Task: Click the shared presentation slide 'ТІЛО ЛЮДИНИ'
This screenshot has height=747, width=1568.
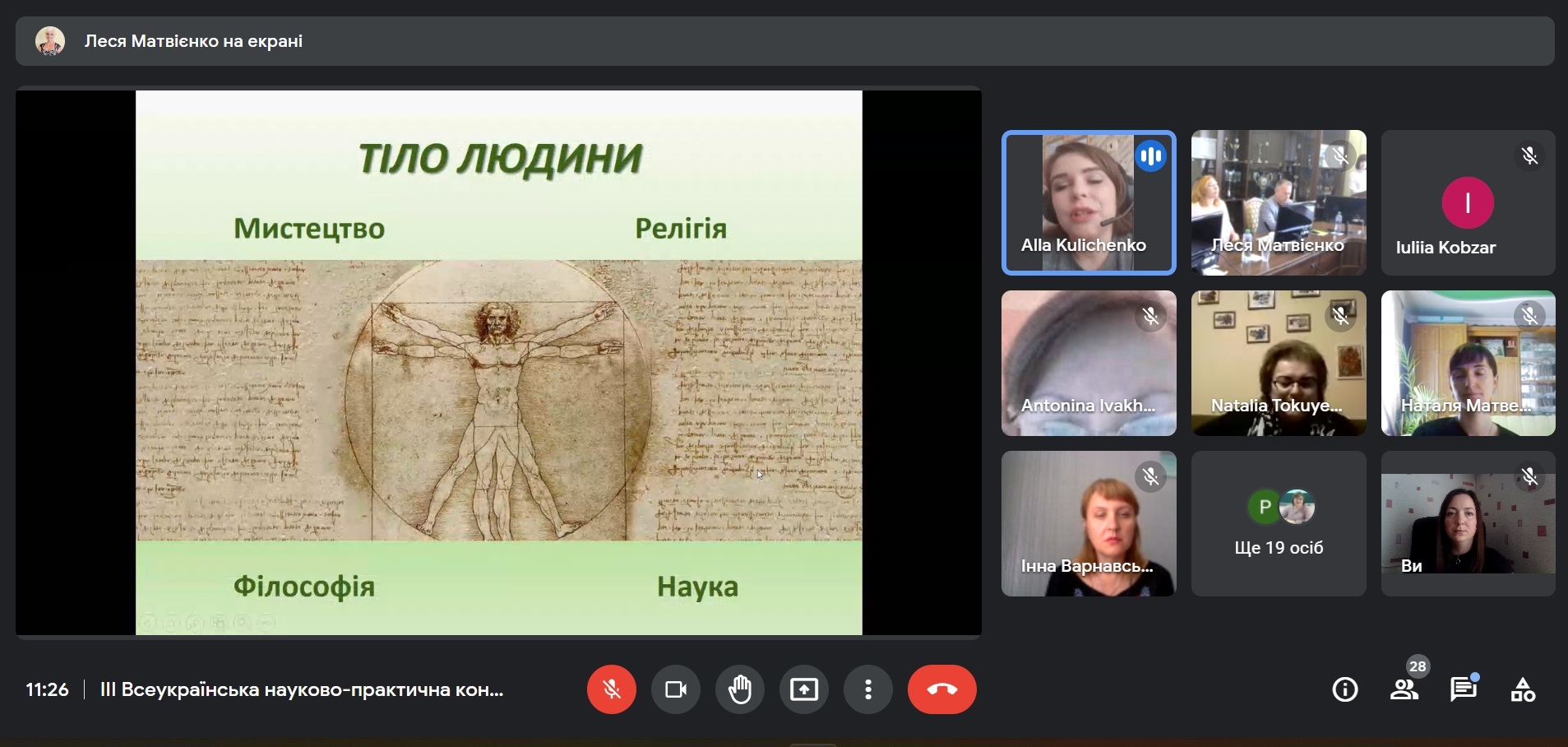Action: [x=498, y=362]
